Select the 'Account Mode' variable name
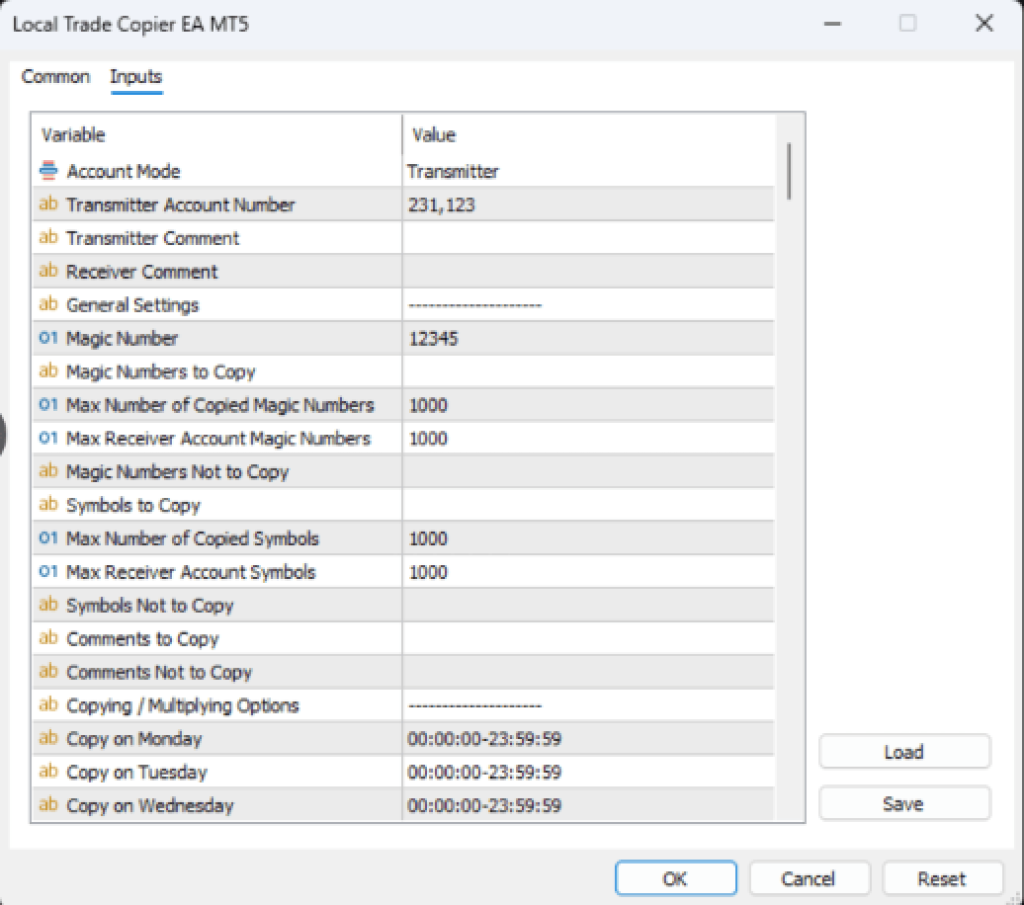Screen dimensions: 1024x905 (x=123, y=172)
